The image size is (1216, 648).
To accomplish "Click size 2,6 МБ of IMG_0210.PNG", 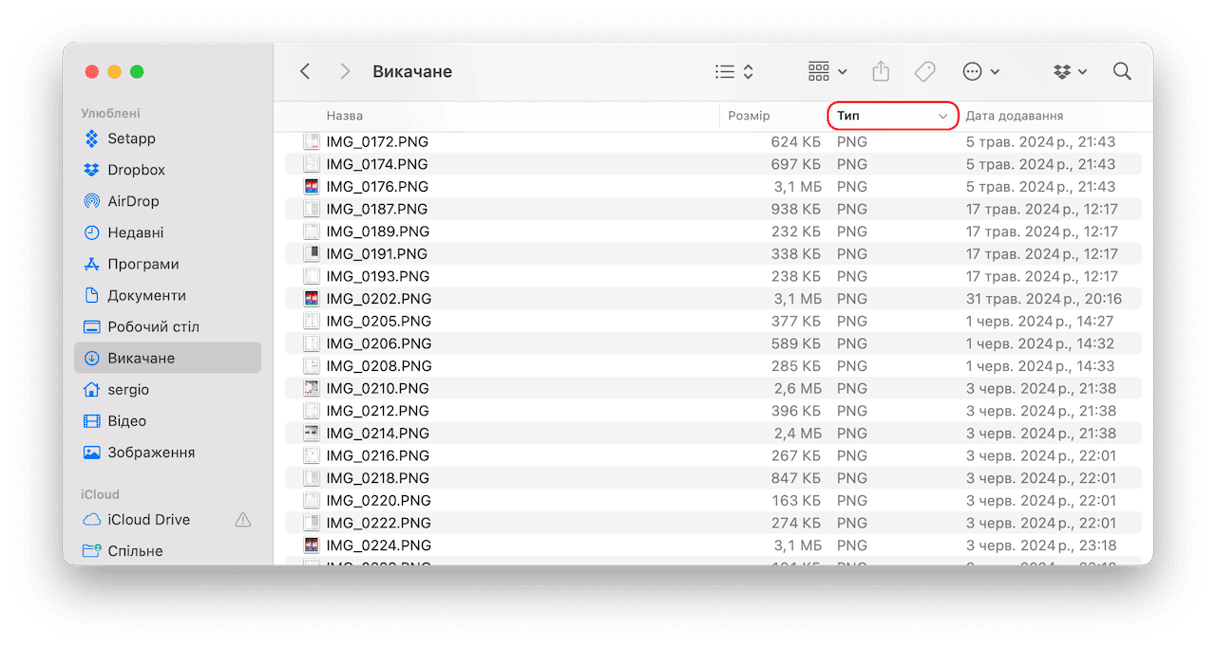I will click(x=797, y=388).
